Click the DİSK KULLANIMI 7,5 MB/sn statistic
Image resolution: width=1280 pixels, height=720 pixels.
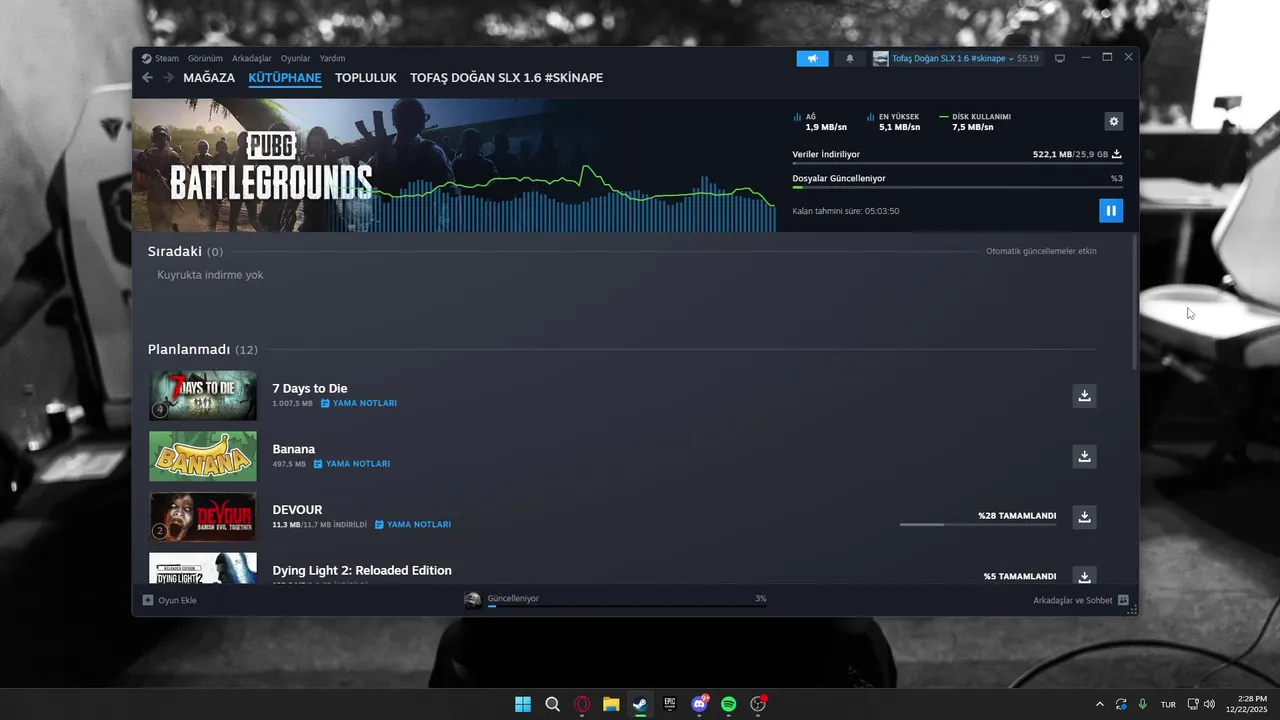point(975,122)
